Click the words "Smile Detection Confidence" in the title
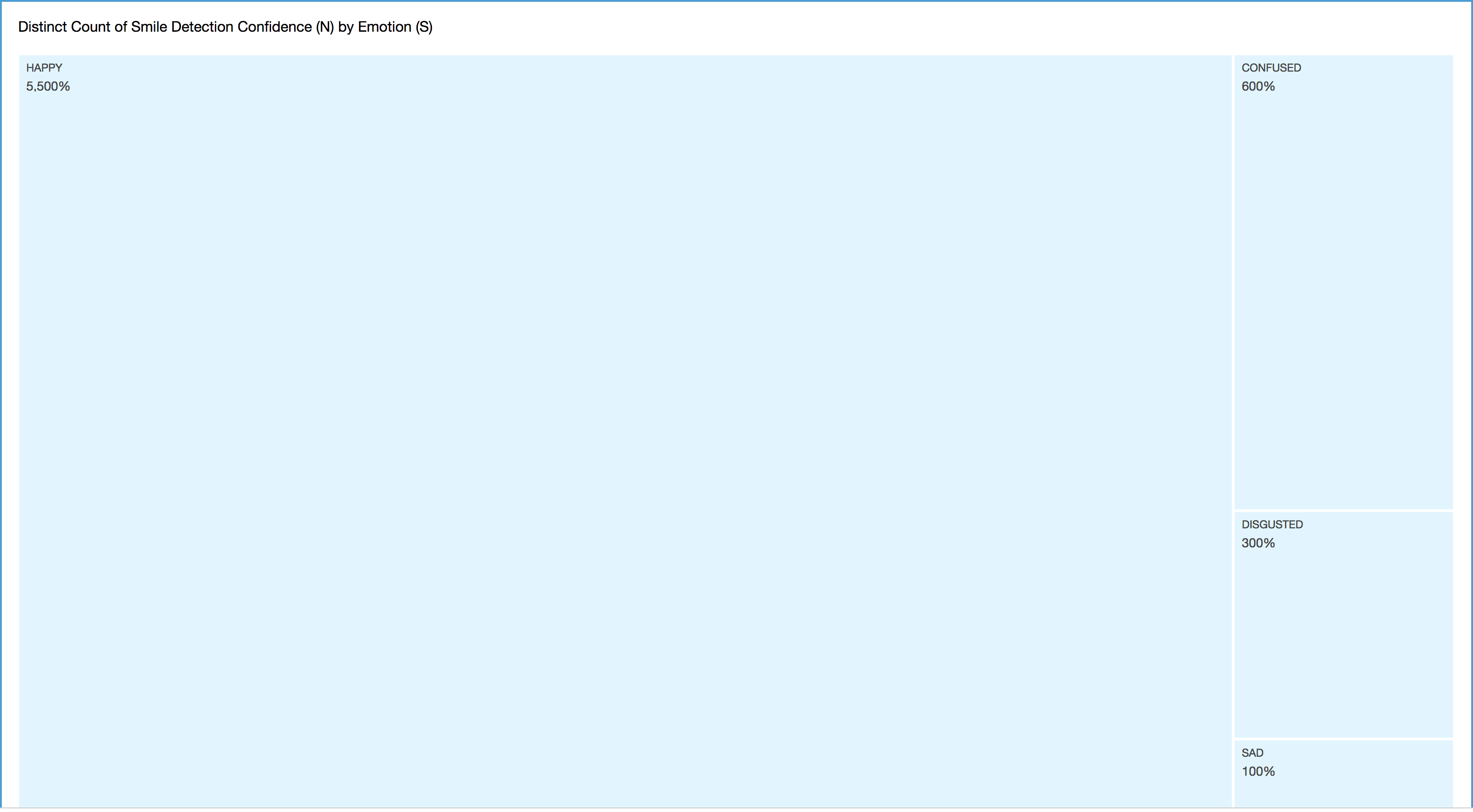The width and height of the screenshot is (1473, 812). pos(221,27)
